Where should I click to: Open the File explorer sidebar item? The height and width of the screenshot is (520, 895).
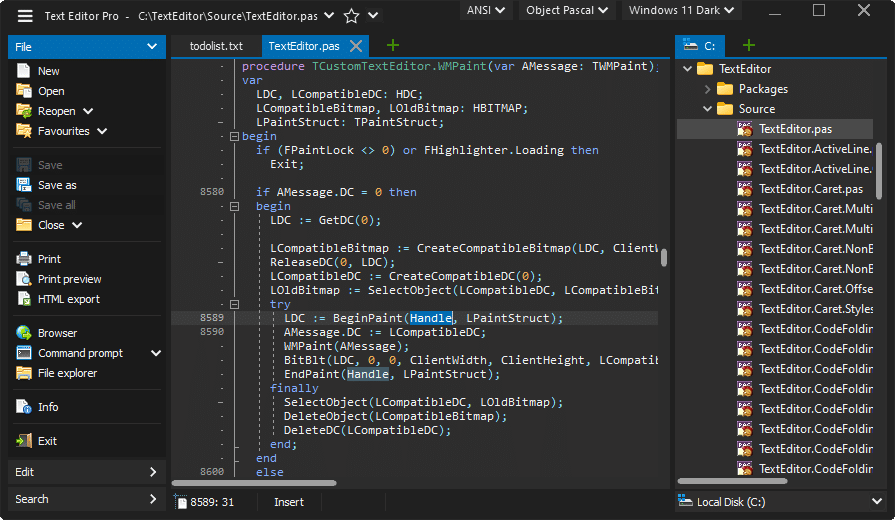(x=67, y=373)
